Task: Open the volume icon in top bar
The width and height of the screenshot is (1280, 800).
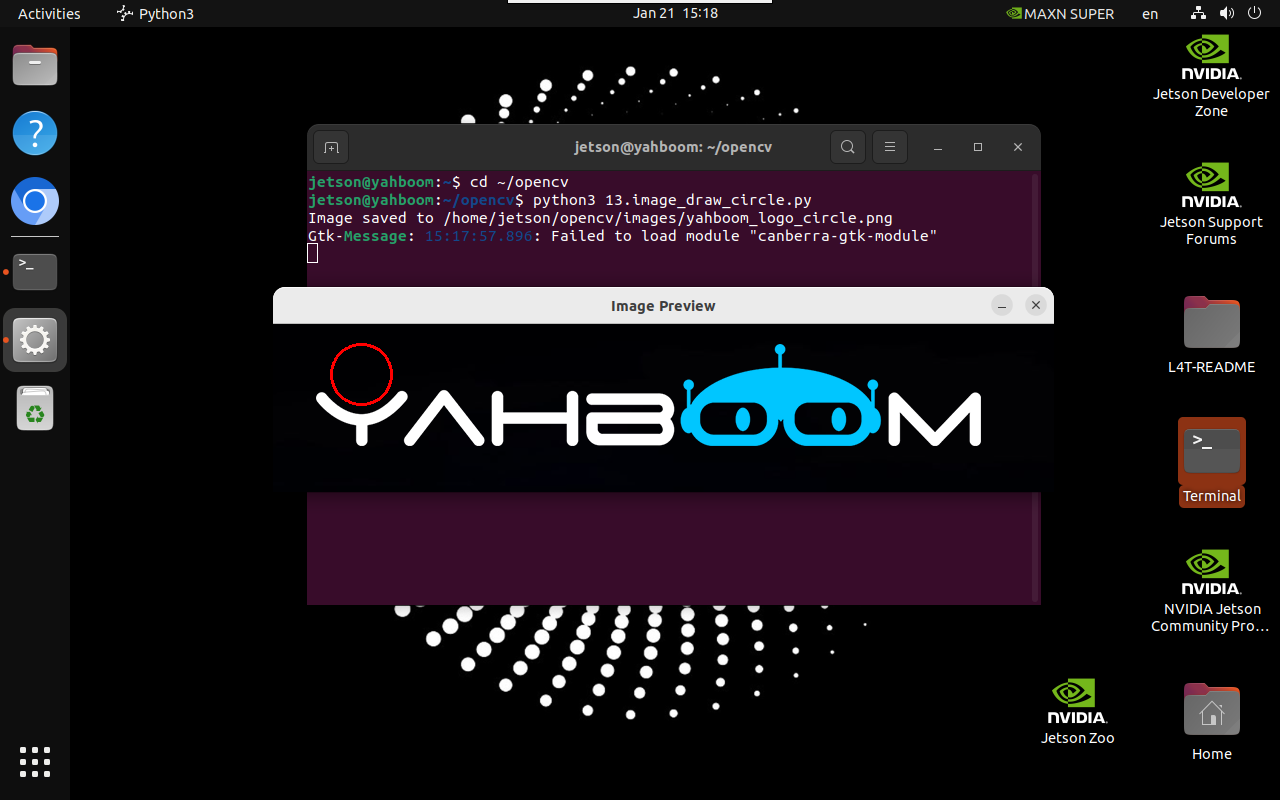Action: coord(1226,13)
